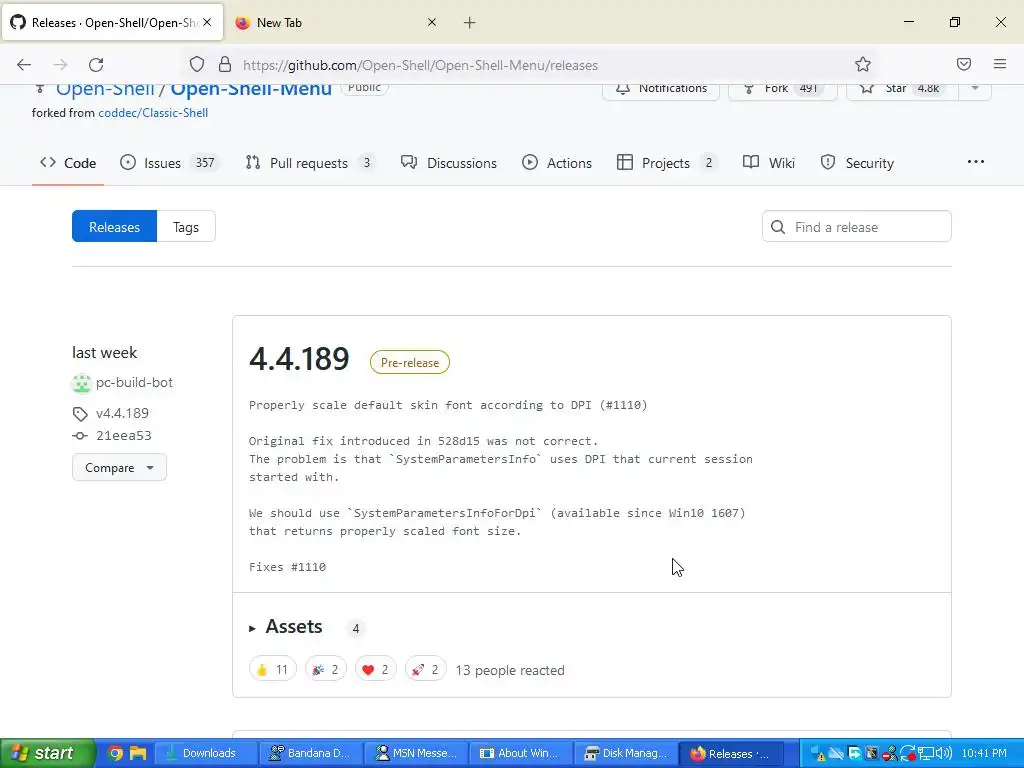This screenshot has height=768, width=1024.
Task: Click the Pre-release label badge
Action: coord(409,362)
